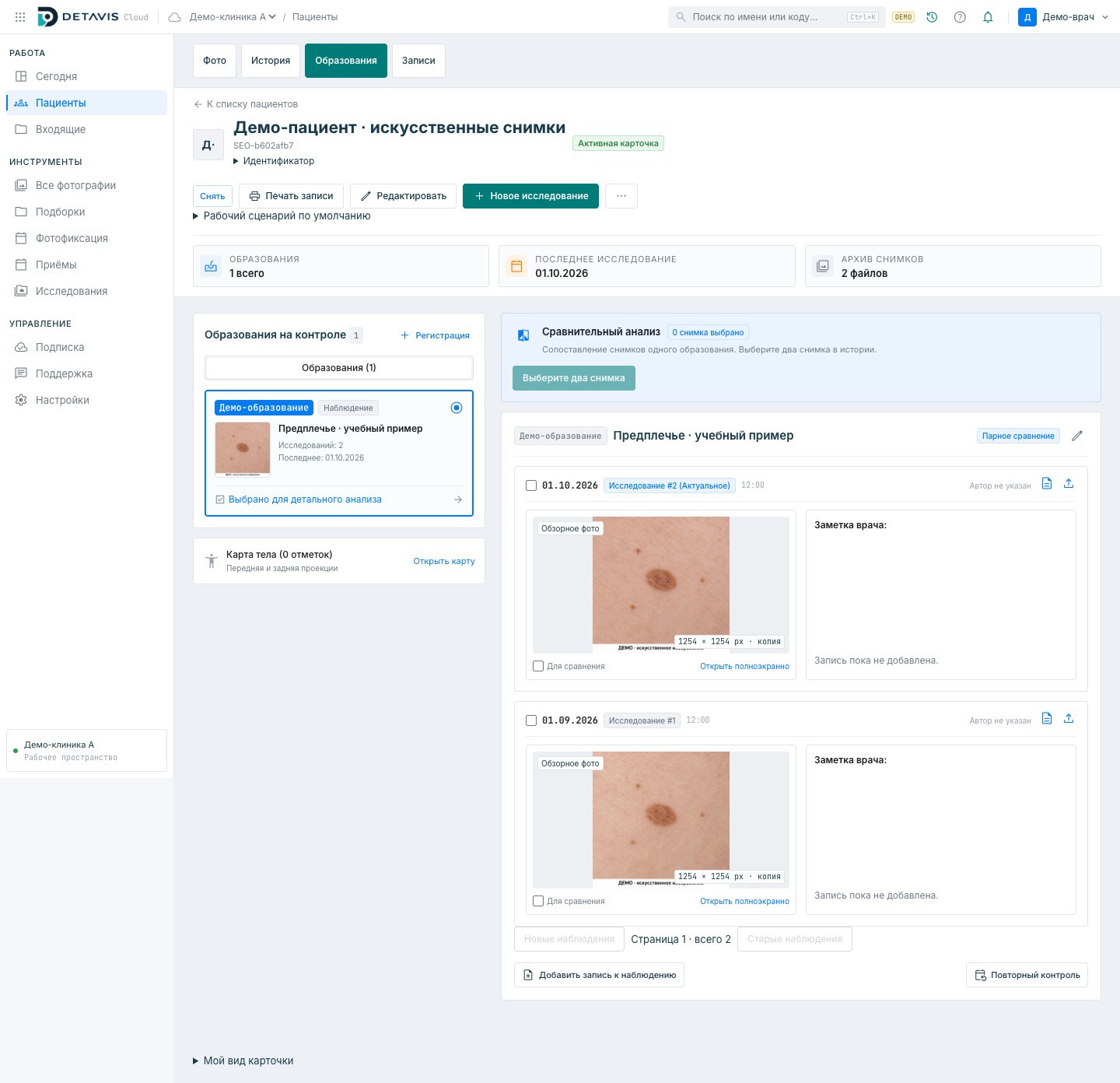
Task: Switch to the Фото tab
Action: point(215,61)
